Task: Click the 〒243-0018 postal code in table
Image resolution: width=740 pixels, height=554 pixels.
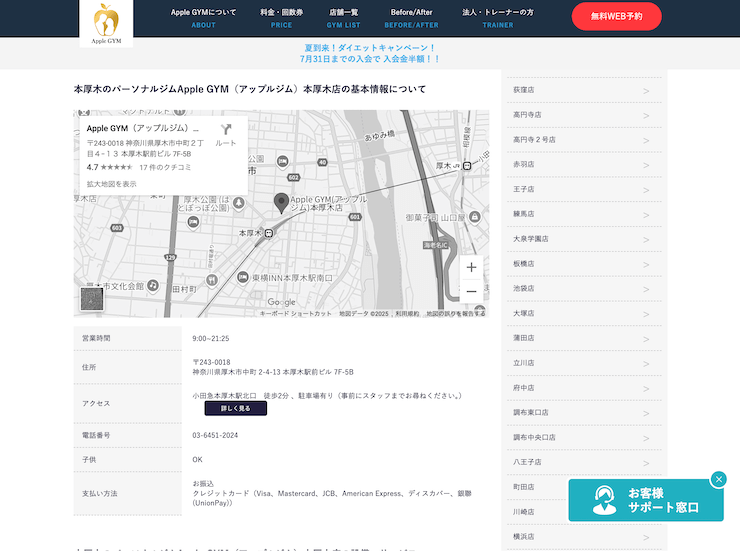Action: pos(211,362)
